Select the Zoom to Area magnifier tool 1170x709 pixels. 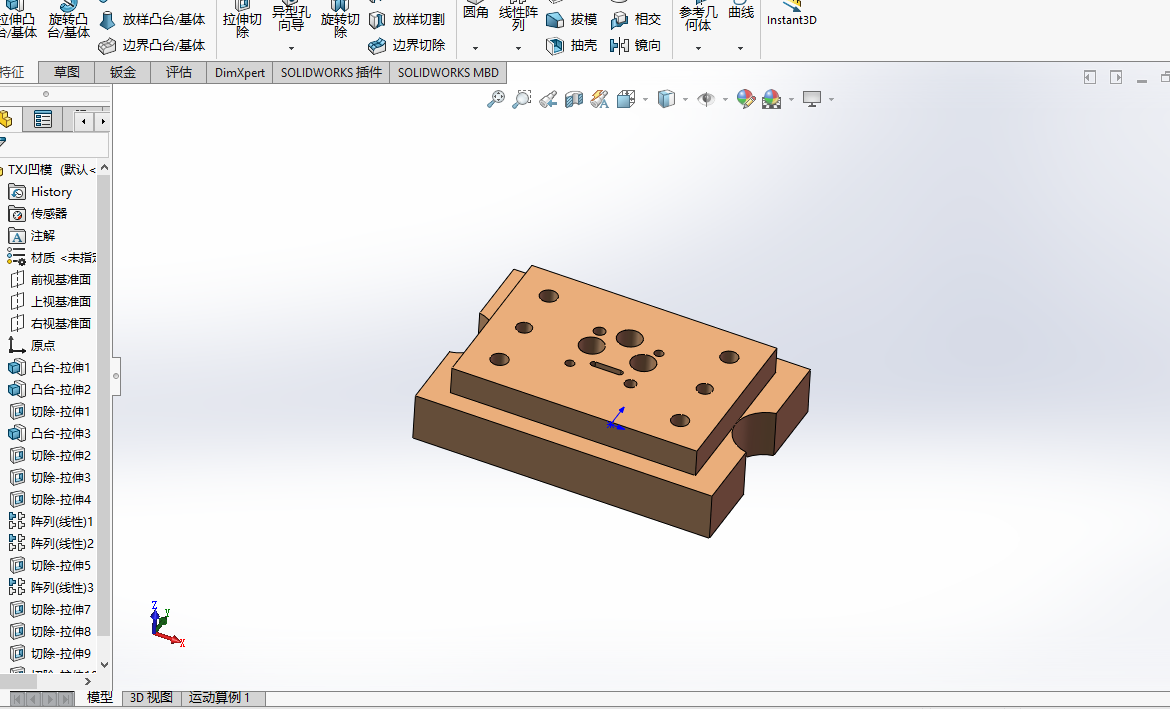click(x=521, y=99)
